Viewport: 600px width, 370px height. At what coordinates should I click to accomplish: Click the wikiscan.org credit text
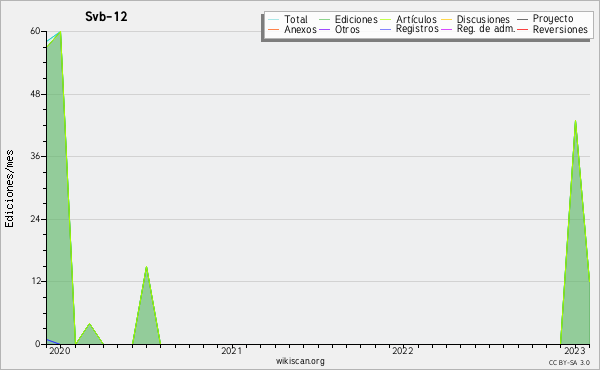(300, 361)
